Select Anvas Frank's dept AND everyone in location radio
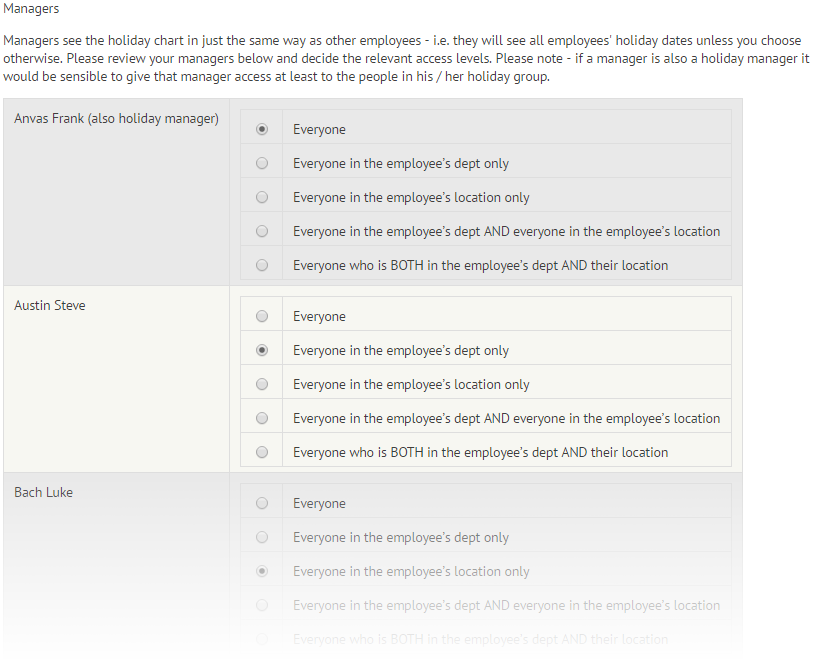This screenshot has width=813, height=659. 262,231
